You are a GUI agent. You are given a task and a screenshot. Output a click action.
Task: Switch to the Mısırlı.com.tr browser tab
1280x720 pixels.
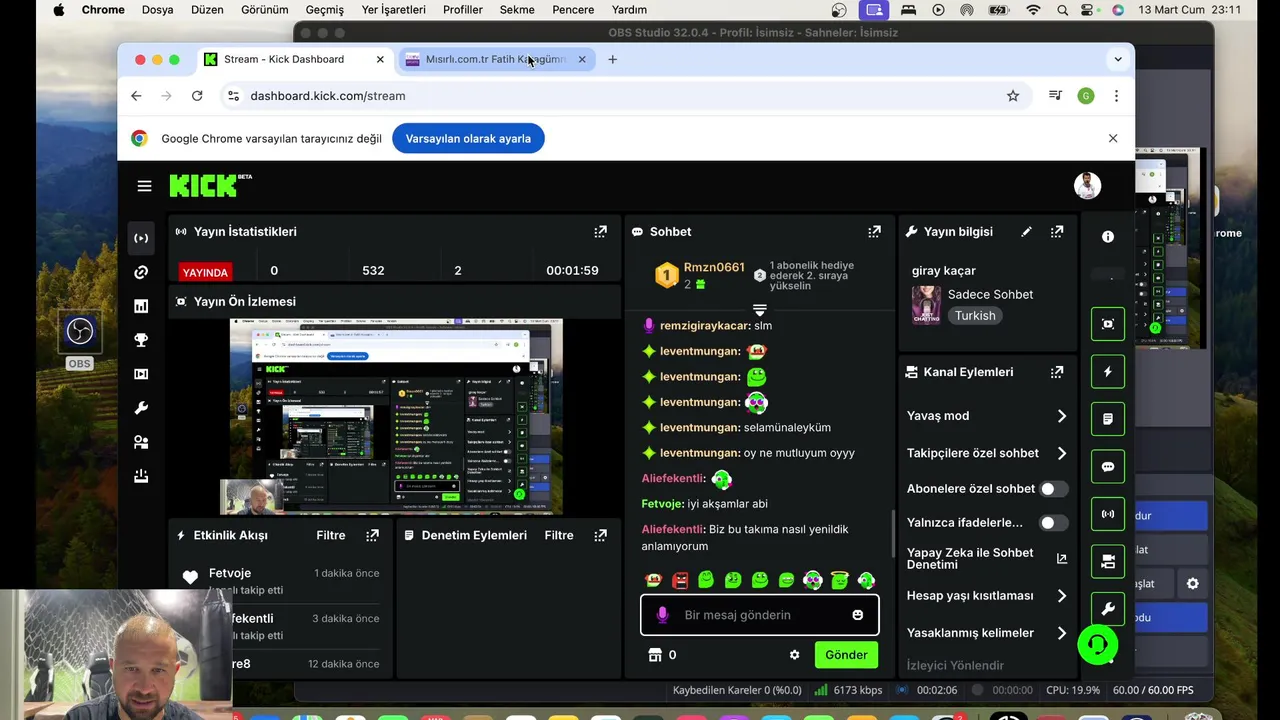click(x=496, y=59)
